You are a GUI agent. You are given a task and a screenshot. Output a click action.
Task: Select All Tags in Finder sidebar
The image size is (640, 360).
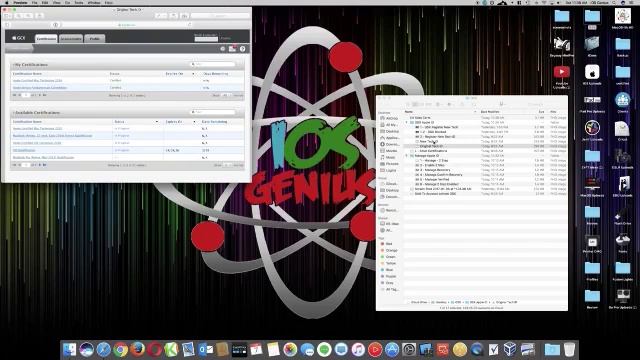tap(389, 290)
